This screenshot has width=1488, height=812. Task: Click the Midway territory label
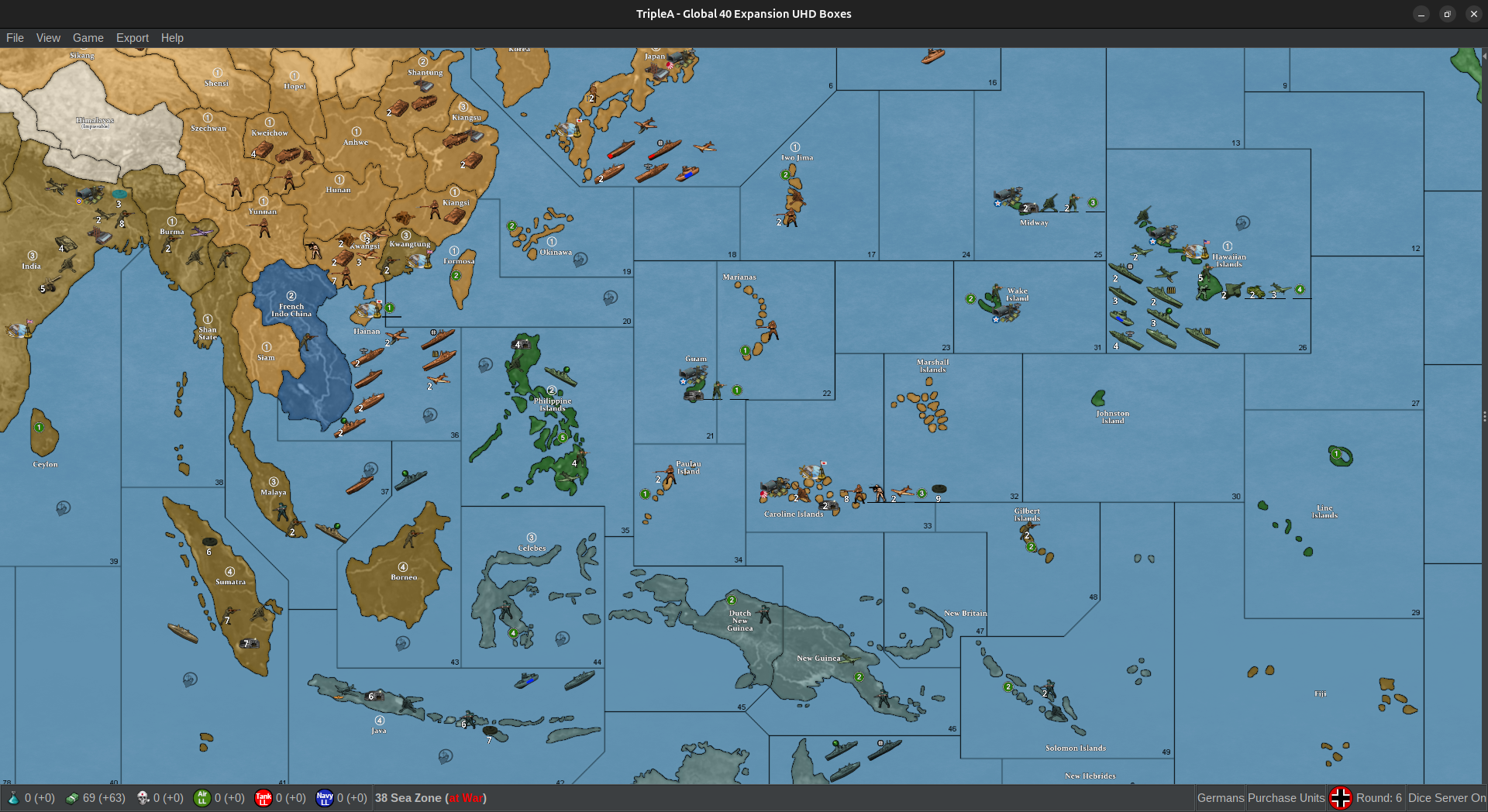[x=1034, y=223]
